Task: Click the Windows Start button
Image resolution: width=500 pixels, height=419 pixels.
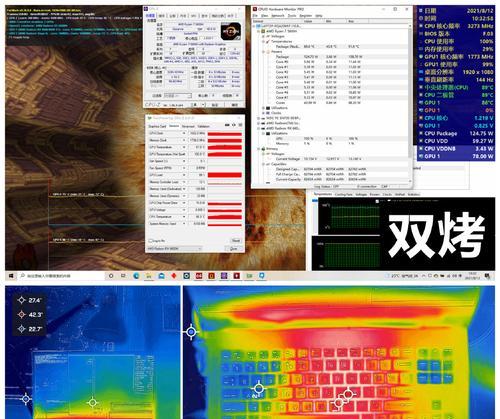Action: [x=11, y=276]
